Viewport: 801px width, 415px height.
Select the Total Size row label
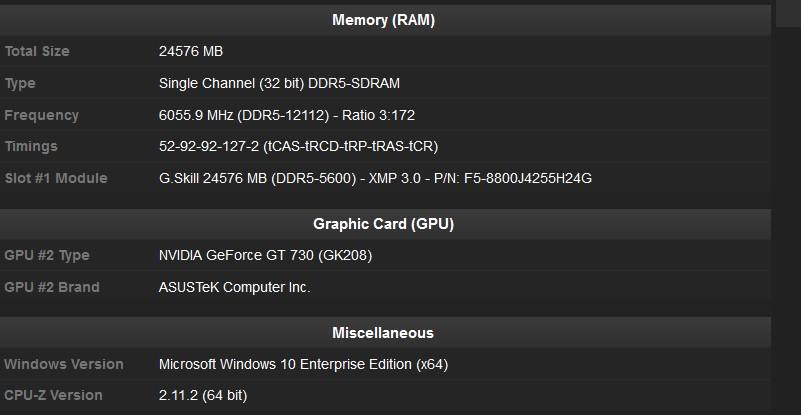37,51
